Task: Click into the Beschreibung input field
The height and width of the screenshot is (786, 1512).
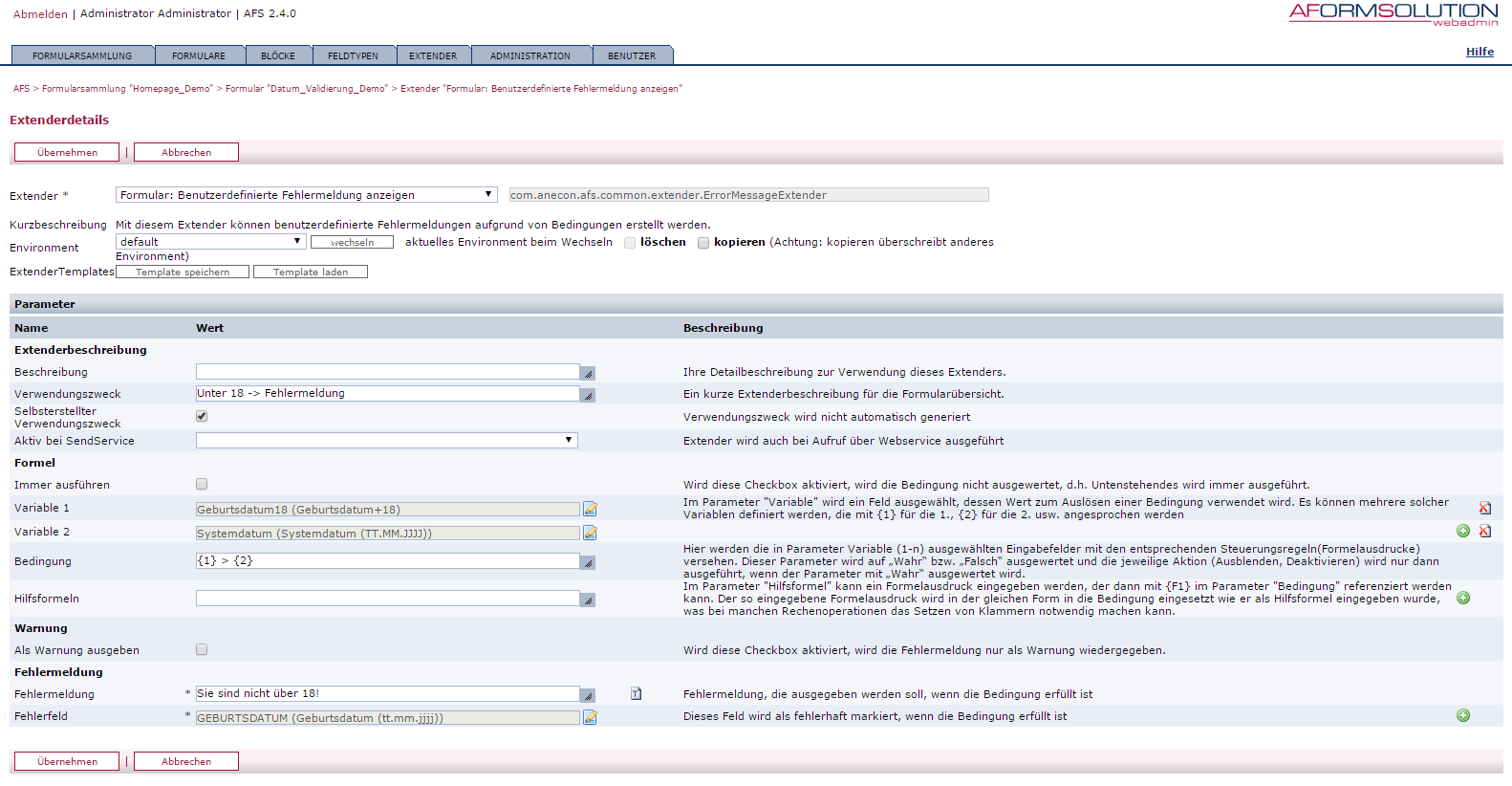Action: 388,371
